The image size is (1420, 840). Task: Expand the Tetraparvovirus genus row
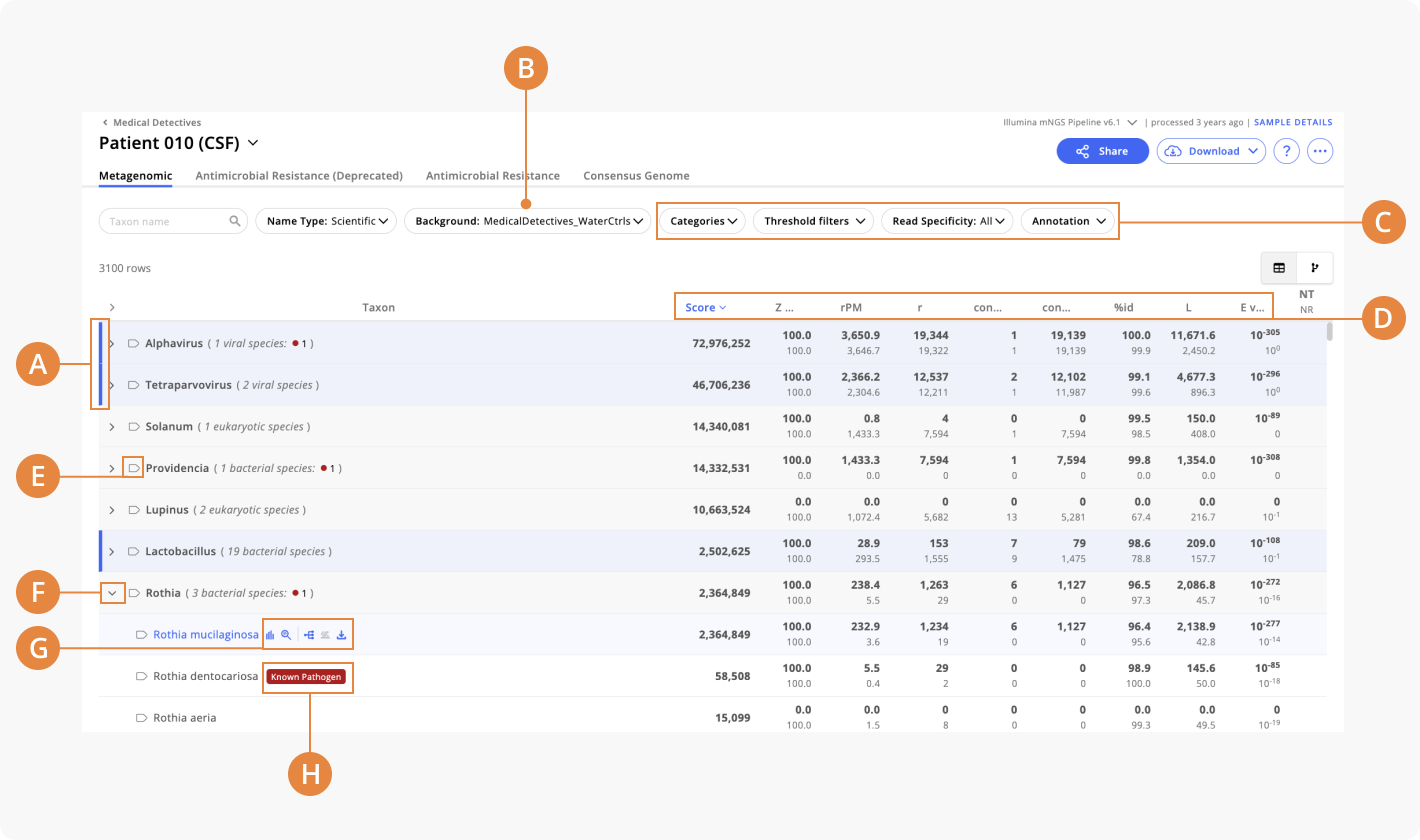(112, 385)
